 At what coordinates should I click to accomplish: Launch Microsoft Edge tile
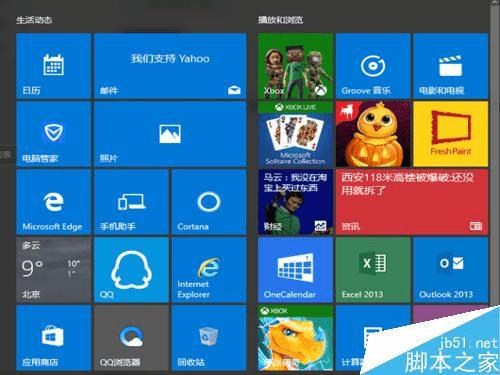tap(53, 202)
